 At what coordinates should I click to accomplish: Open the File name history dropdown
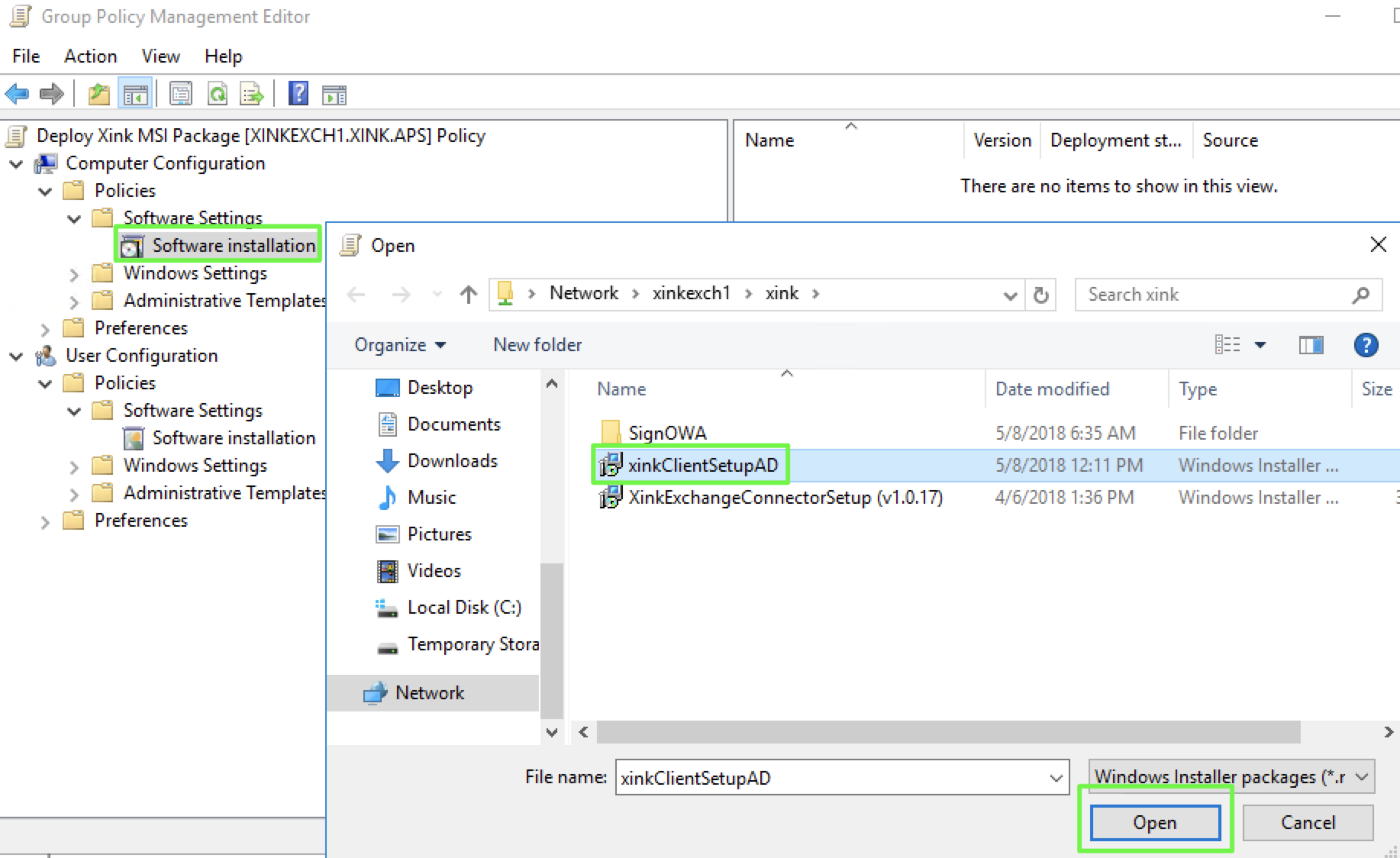(1056, 778)
